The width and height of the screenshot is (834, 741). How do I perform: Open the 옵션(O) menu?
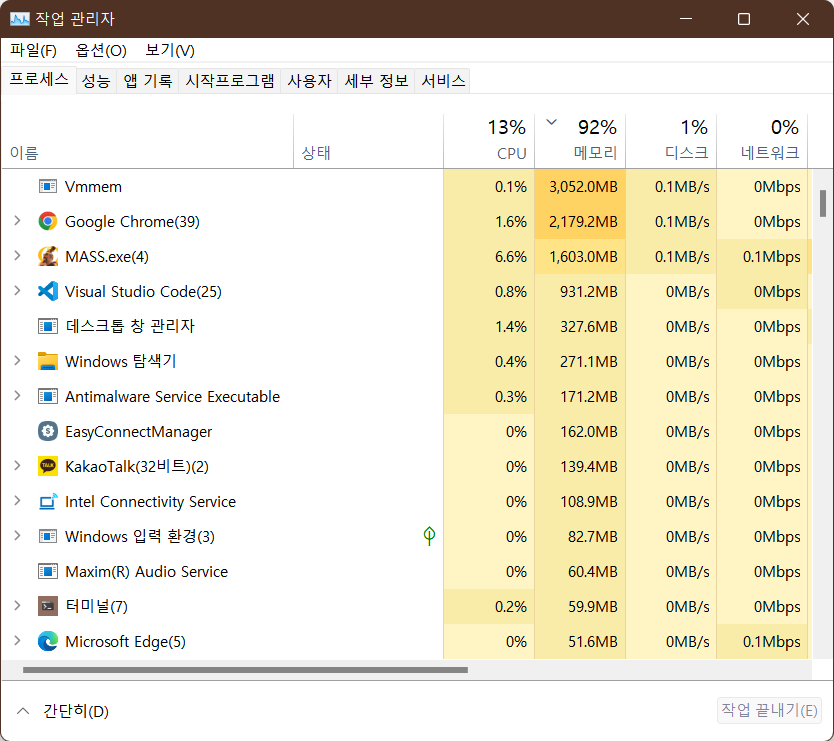101,51
